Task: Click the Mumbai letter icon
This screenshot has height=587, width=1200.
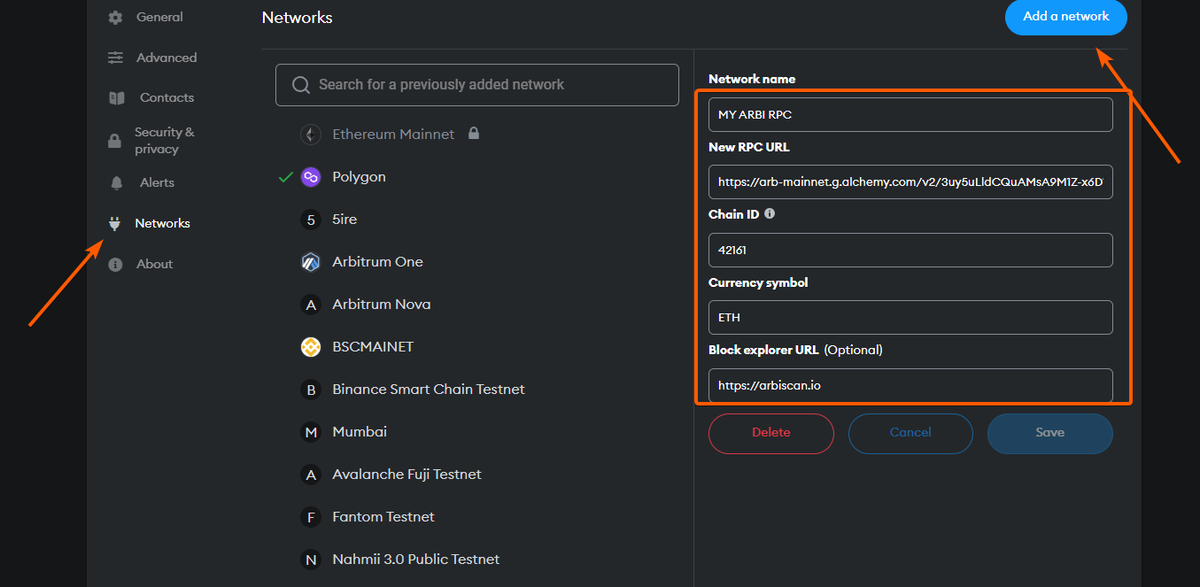Action: (311, 432)
